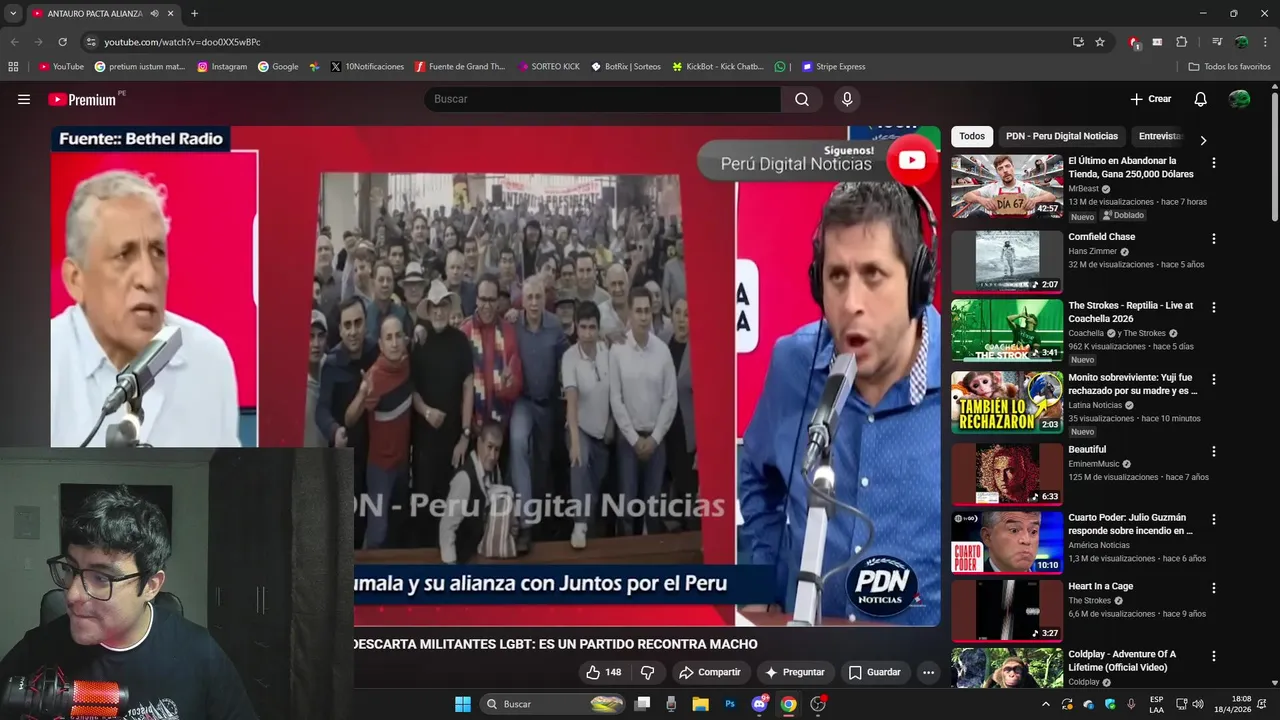Open more actions three-dot menu under video

coord(928,672)
